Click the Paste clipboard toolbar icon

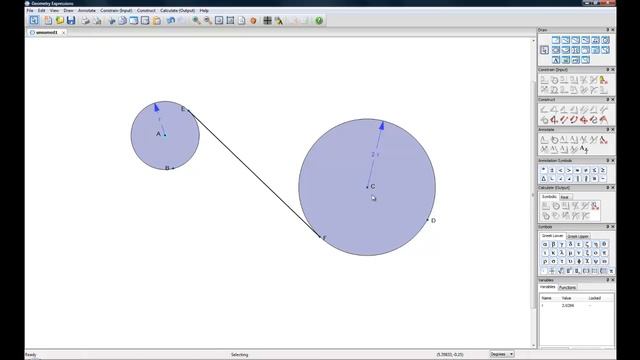157,20
